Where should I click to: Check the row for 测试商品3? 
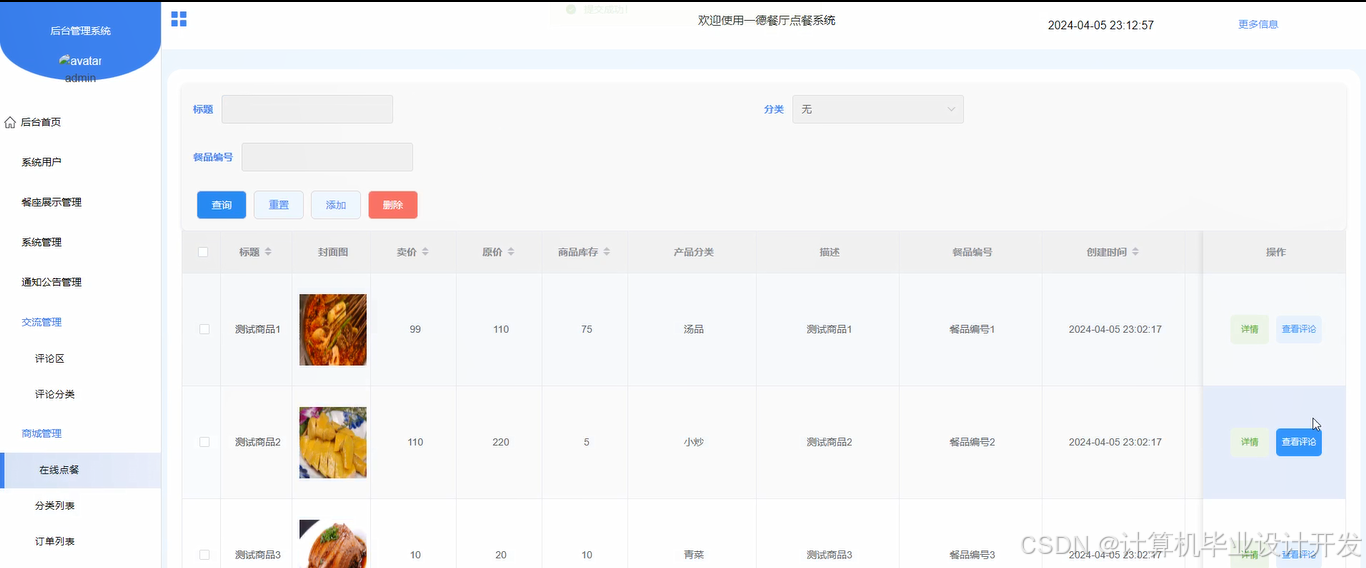point(204,554)
